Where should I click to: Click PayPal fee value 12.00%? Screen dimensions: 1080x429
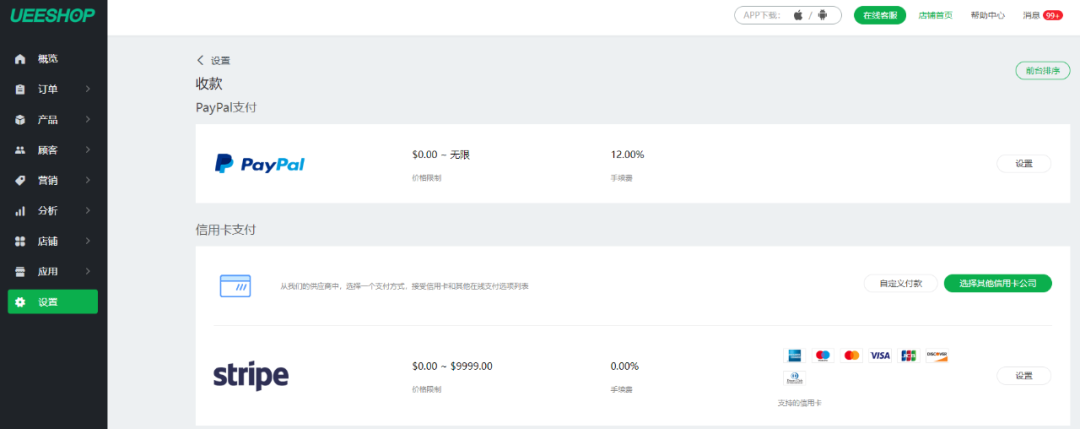[627, 154]
